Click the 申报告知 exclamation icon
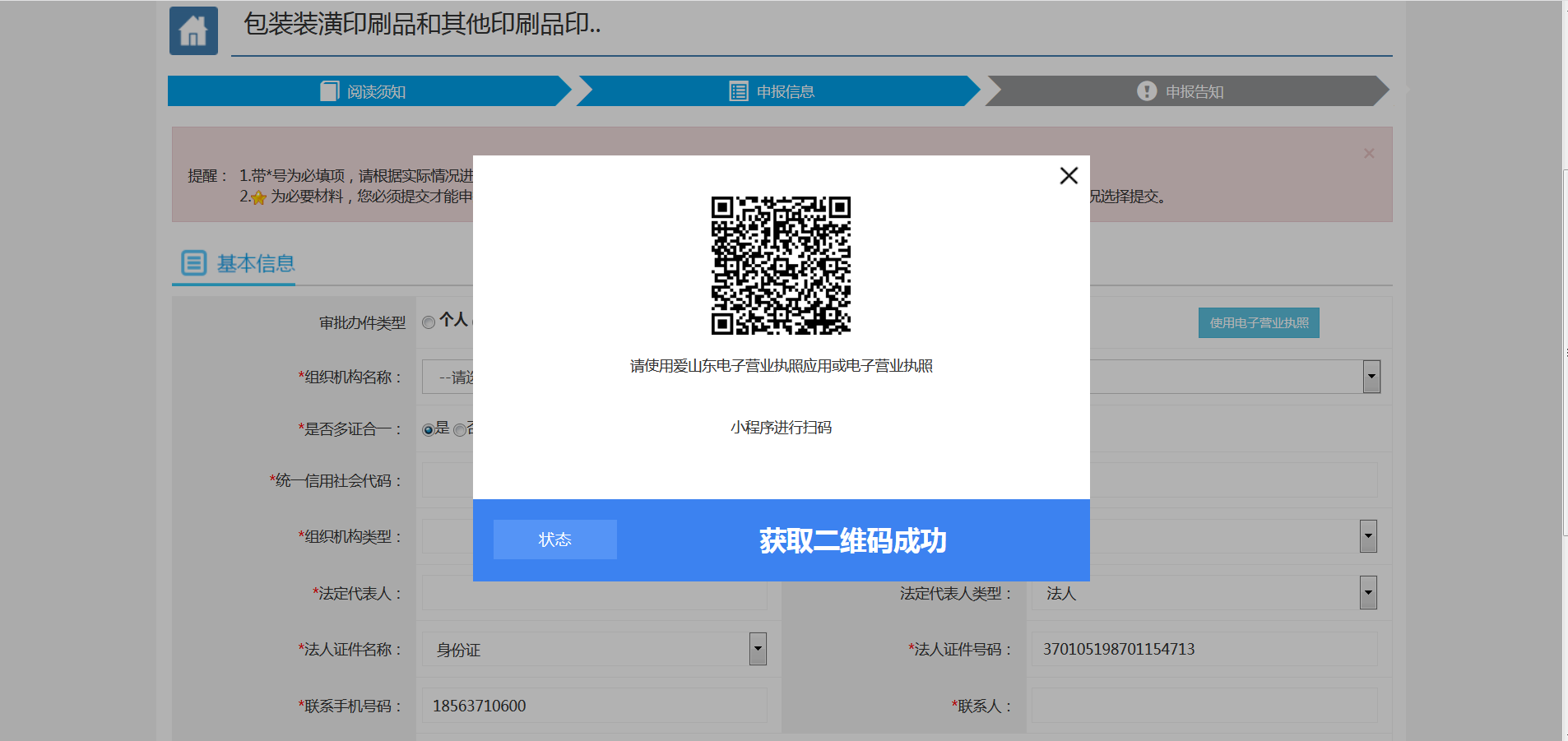Image resolution: width=1568 pixels, height=741 pixels. 1147,91
